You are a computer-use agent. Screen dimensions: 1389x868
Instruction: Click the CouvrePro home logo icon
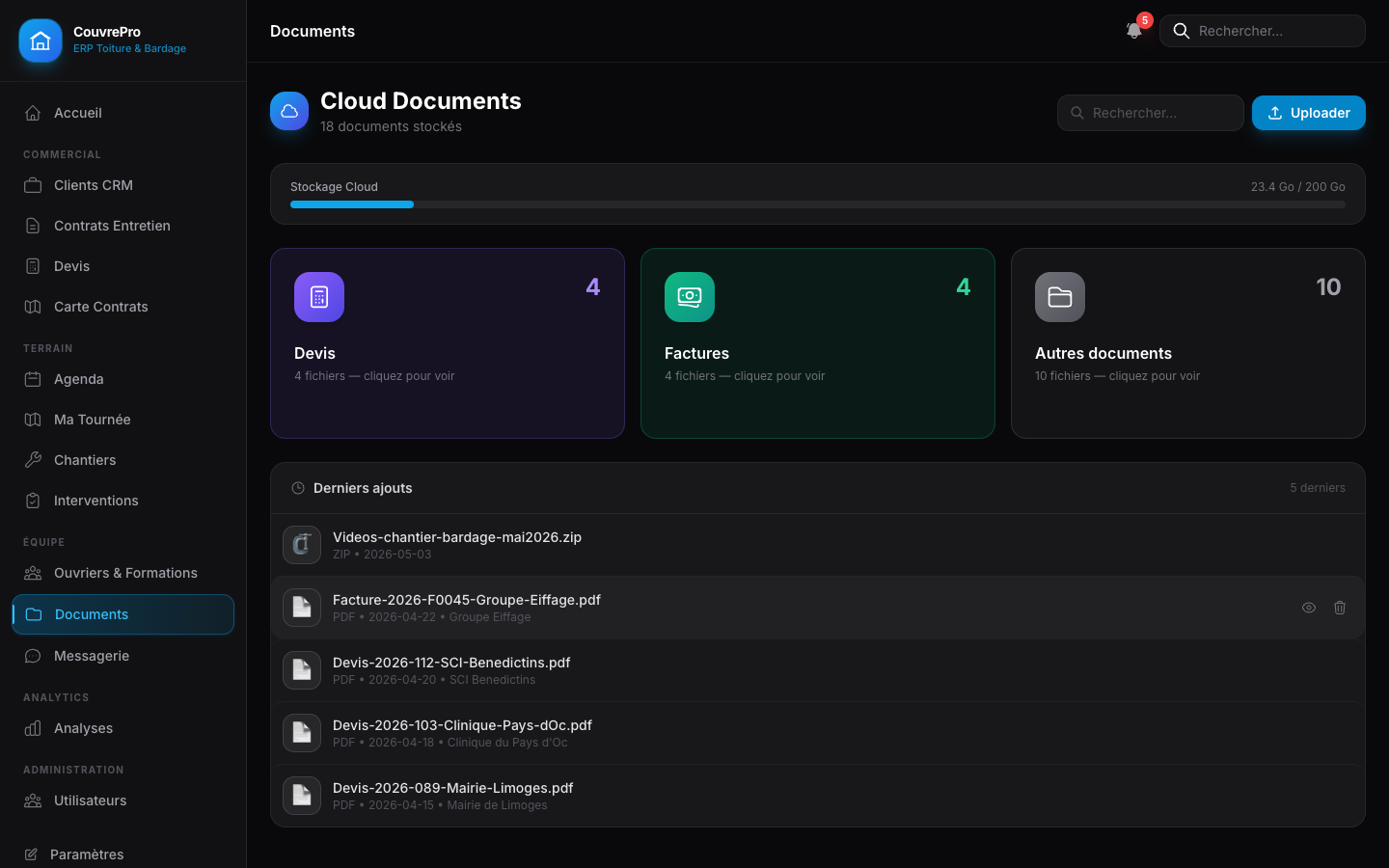coord(41,41)
